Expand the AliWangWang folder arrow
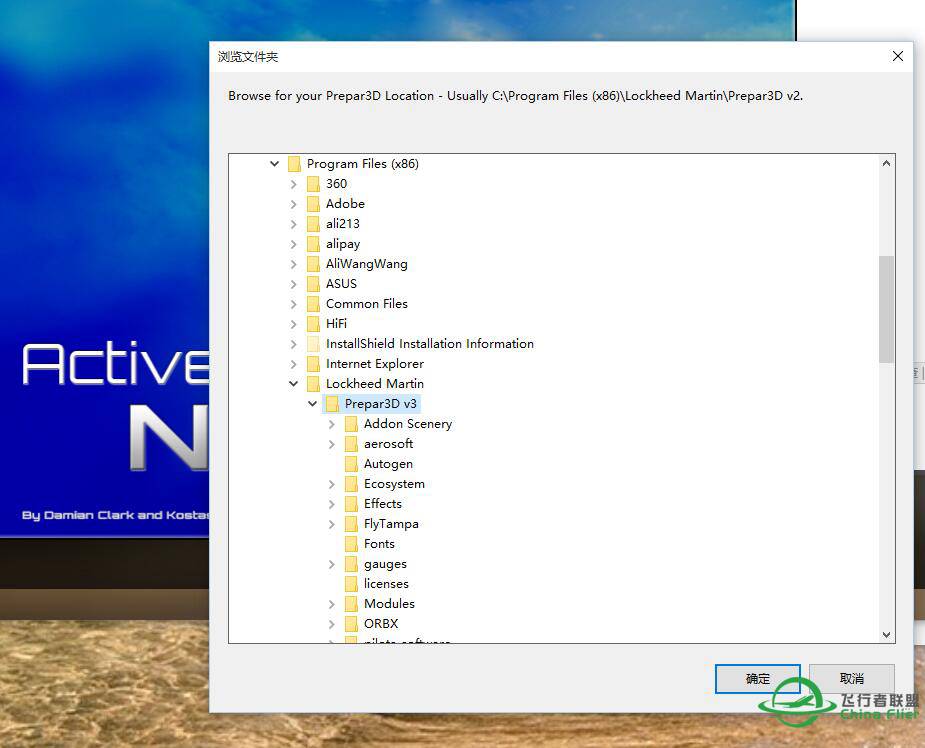 293,264
